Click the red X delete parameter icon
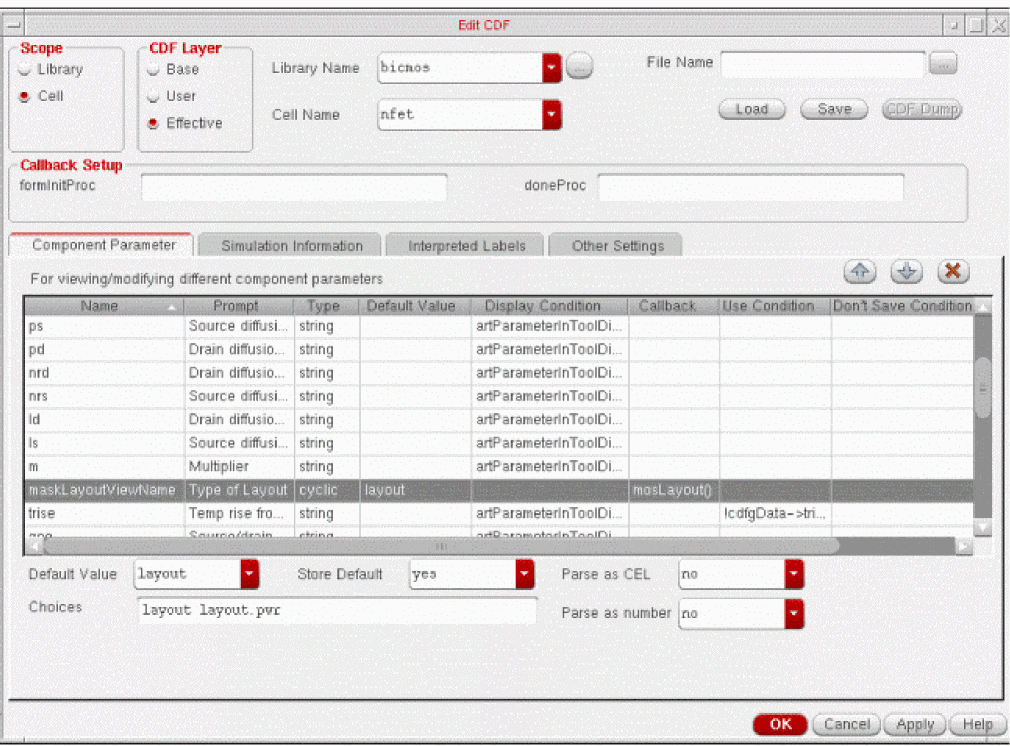 pyautogui.click(x=953, y=272)
